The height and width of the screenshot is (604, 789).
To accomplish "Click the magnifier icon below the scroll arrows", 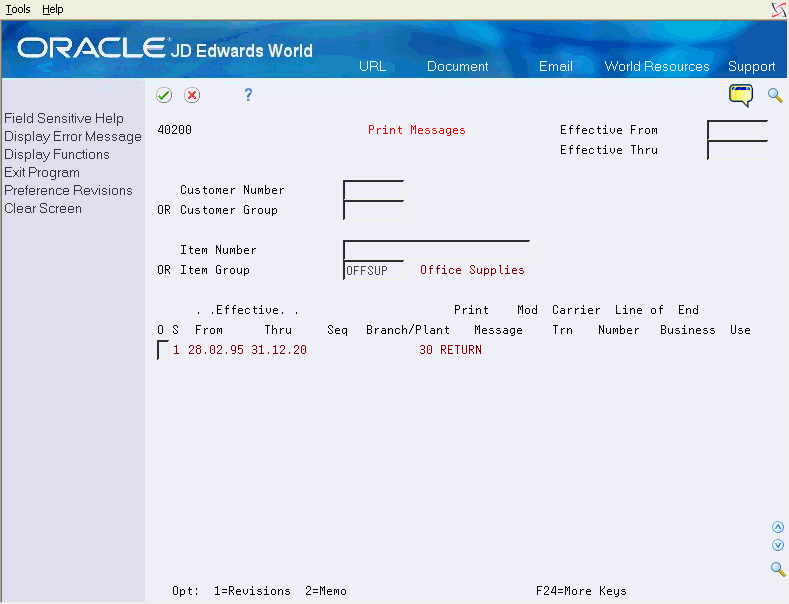I will tap(778, 569).
